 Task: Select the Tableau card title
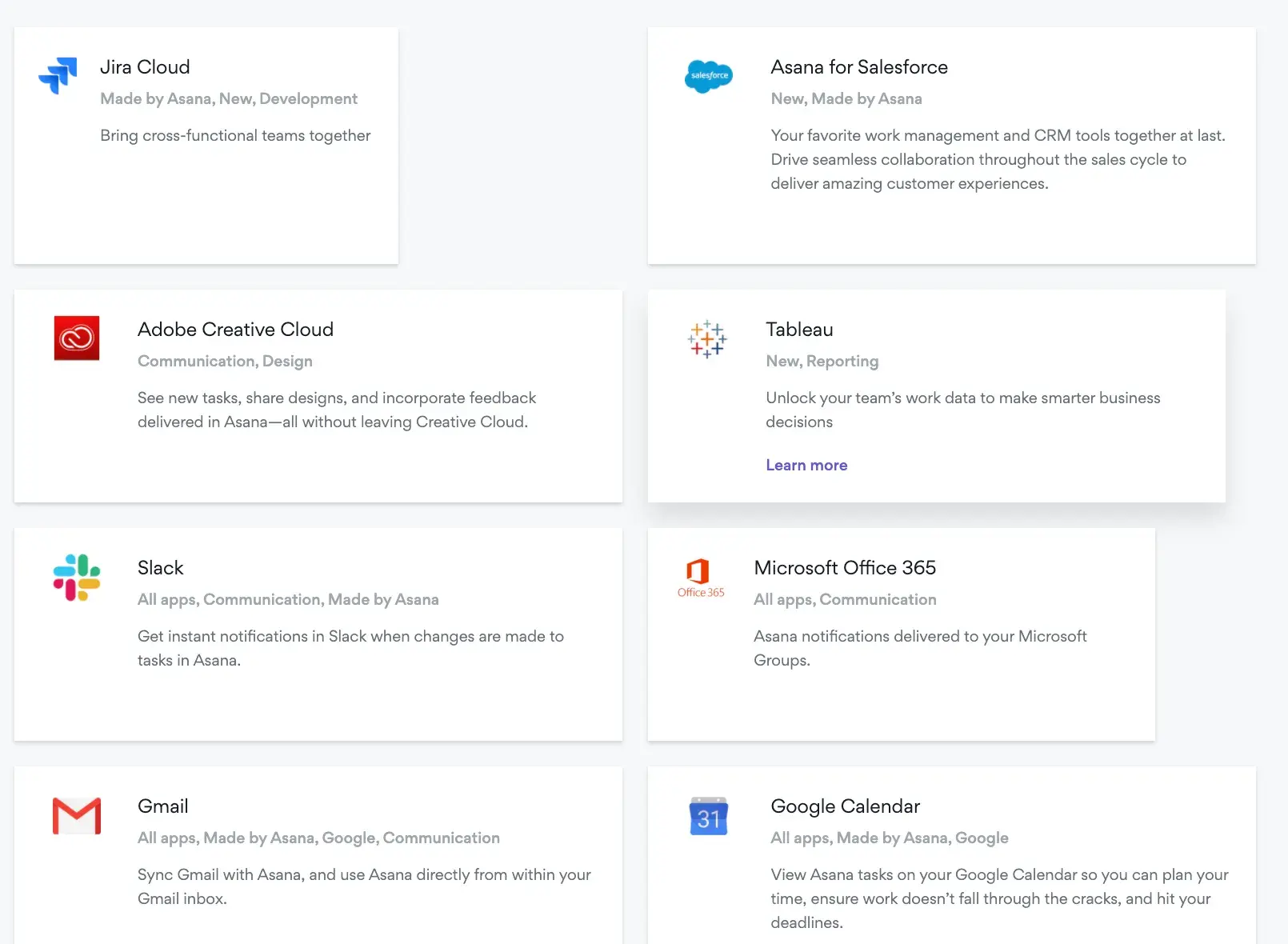(x=799, y=330)
